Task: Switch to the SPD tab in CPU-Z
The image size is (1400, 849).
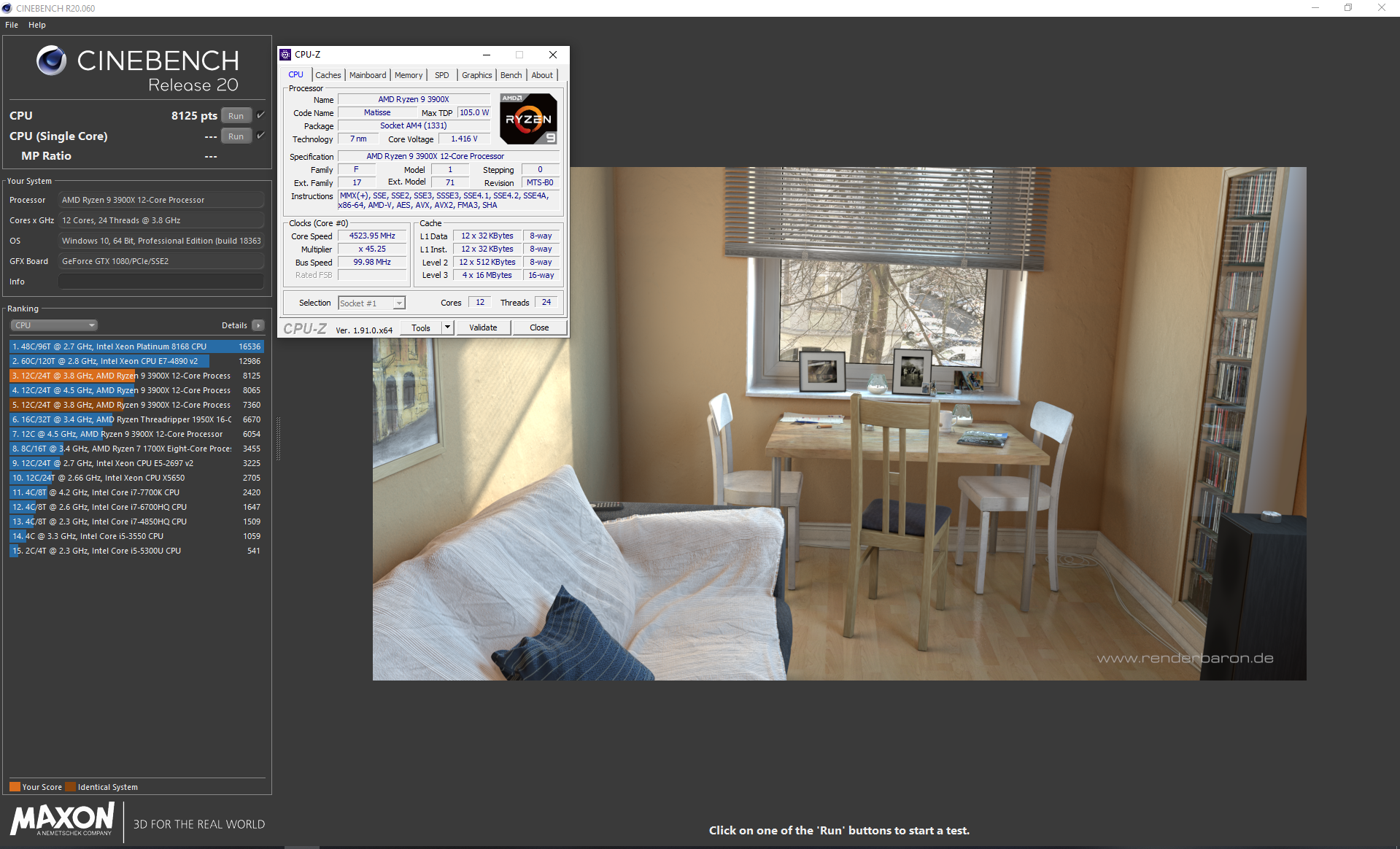Action: 442,75
